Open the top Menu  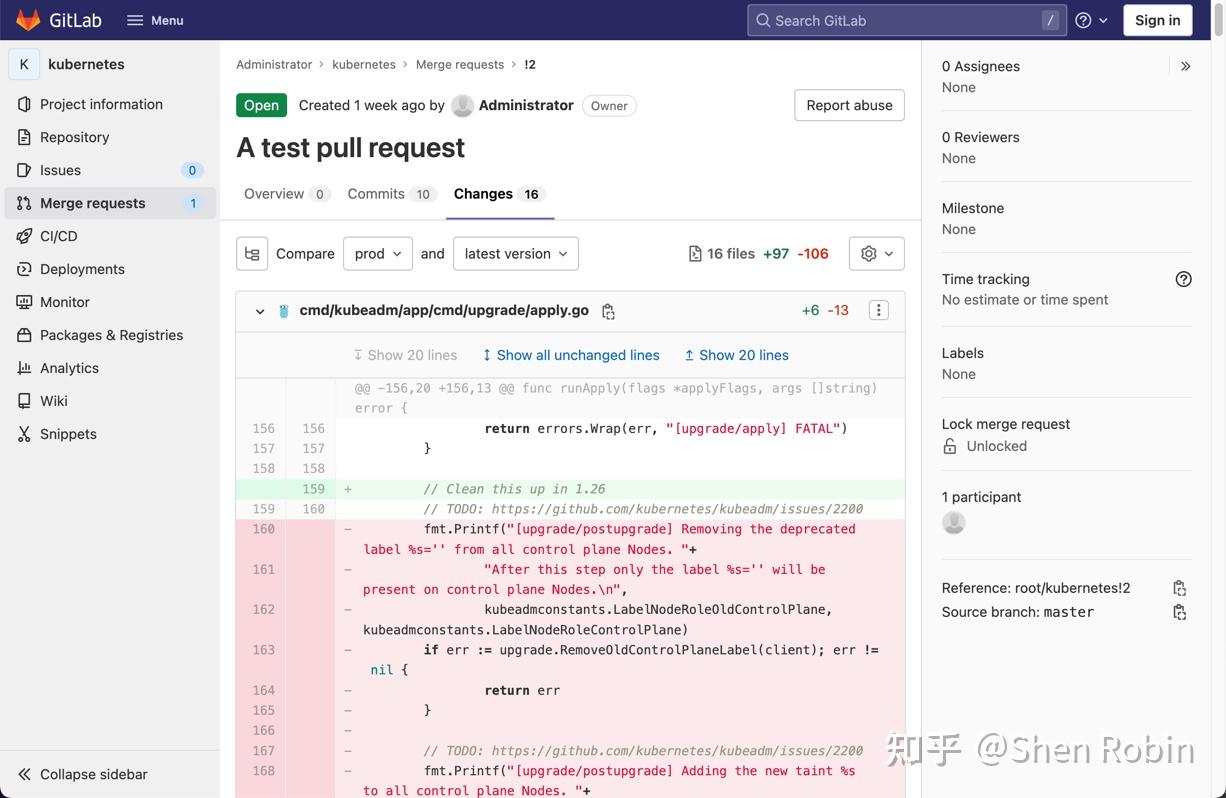(x=154, y=18)
